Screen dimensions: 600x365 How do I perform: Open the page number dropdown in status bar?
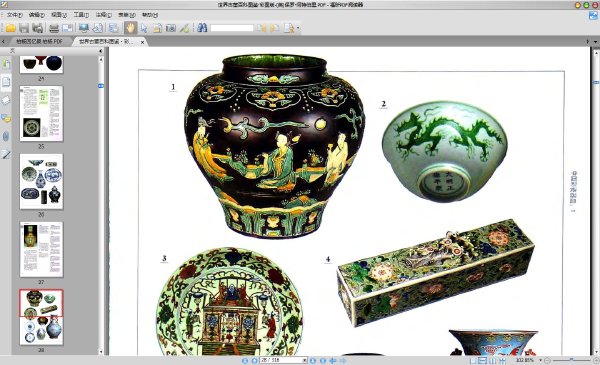[305, 360]
